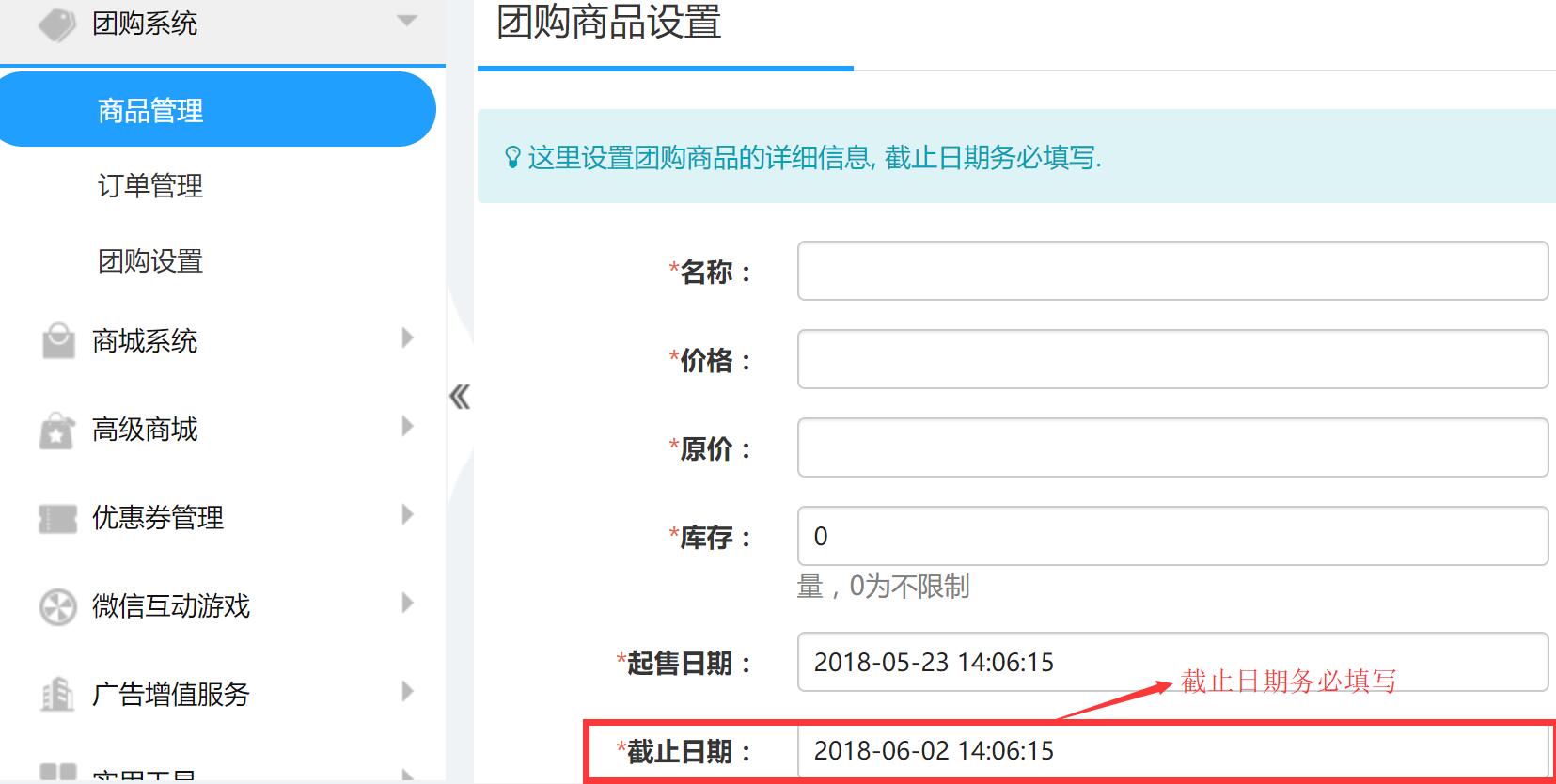The image size is (1556, 784).
Task: Click the 微信互动游戏 wheel icon
Action: (x=57, y=606)
